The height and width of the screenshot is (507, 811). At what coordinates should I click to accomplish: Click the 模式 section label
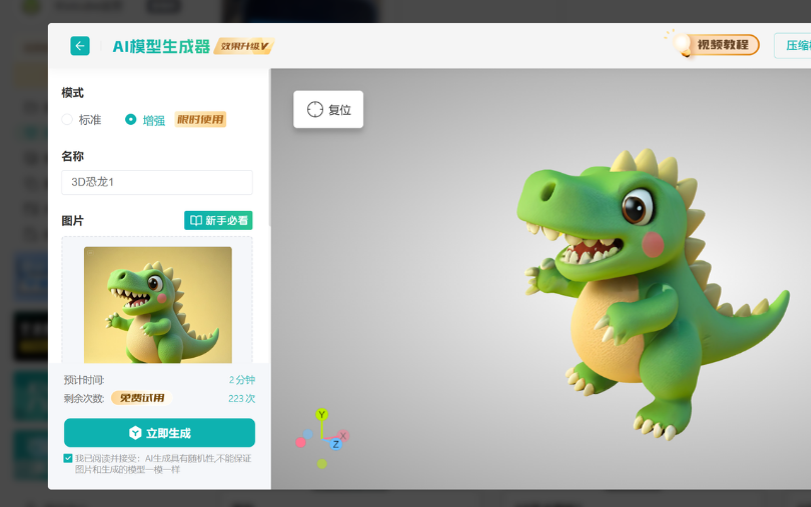(72, 93)
